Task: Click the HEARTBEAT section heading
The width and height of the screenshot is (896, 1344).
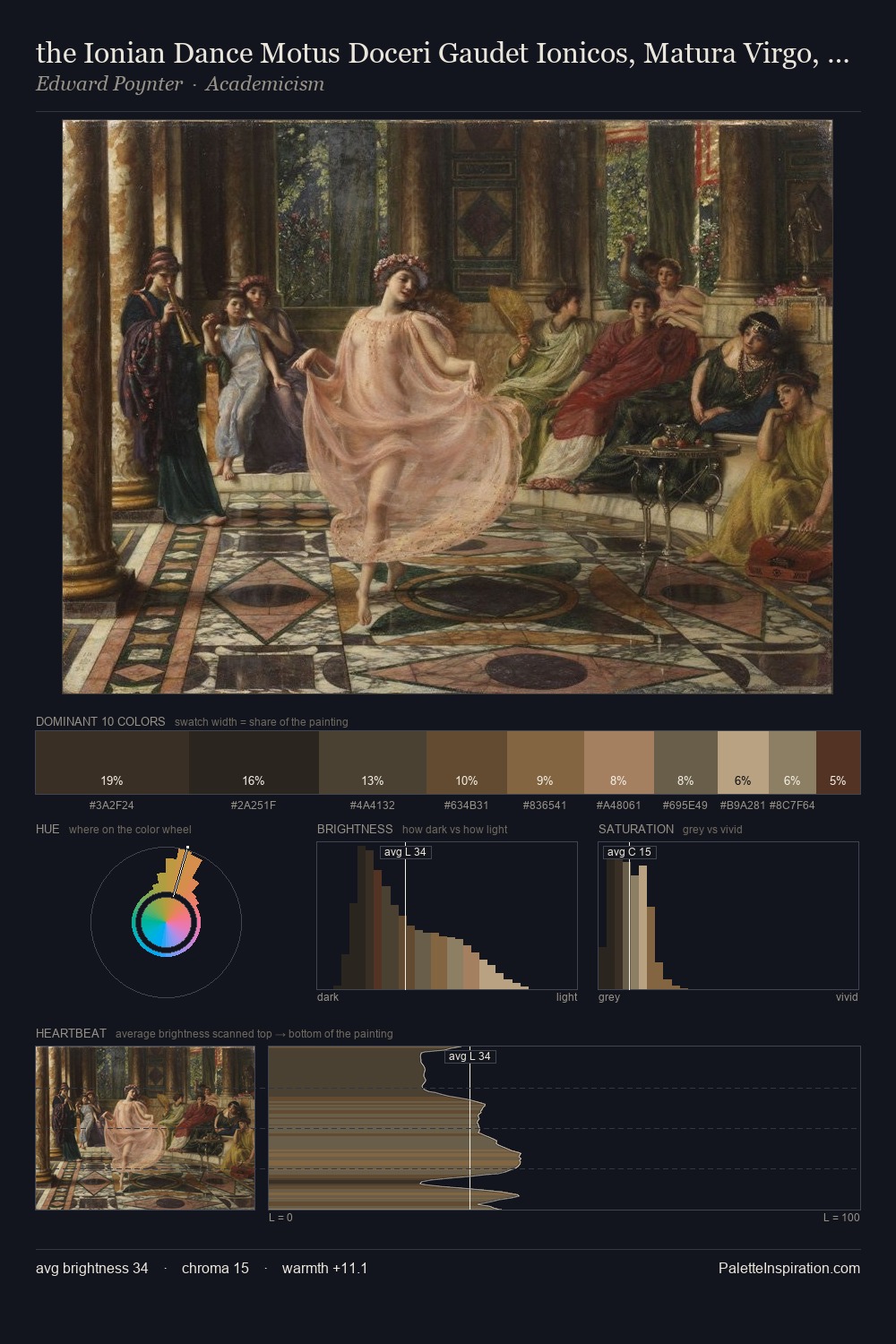Action: pyautogui.click(x=71, y=1033)
